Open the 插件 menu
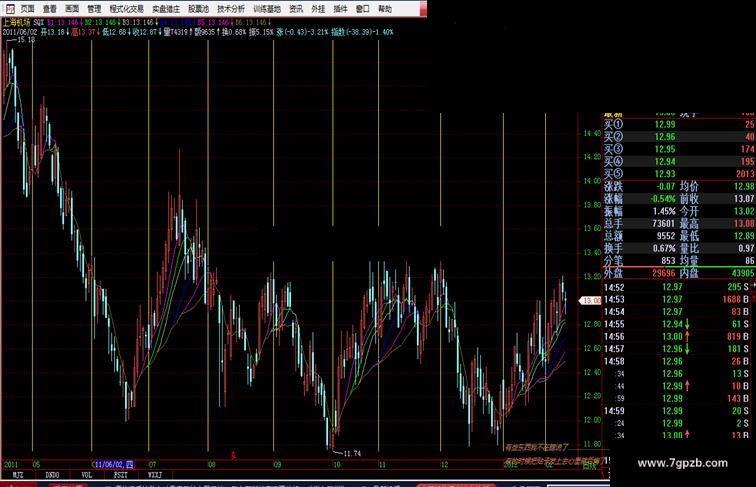 340,9
